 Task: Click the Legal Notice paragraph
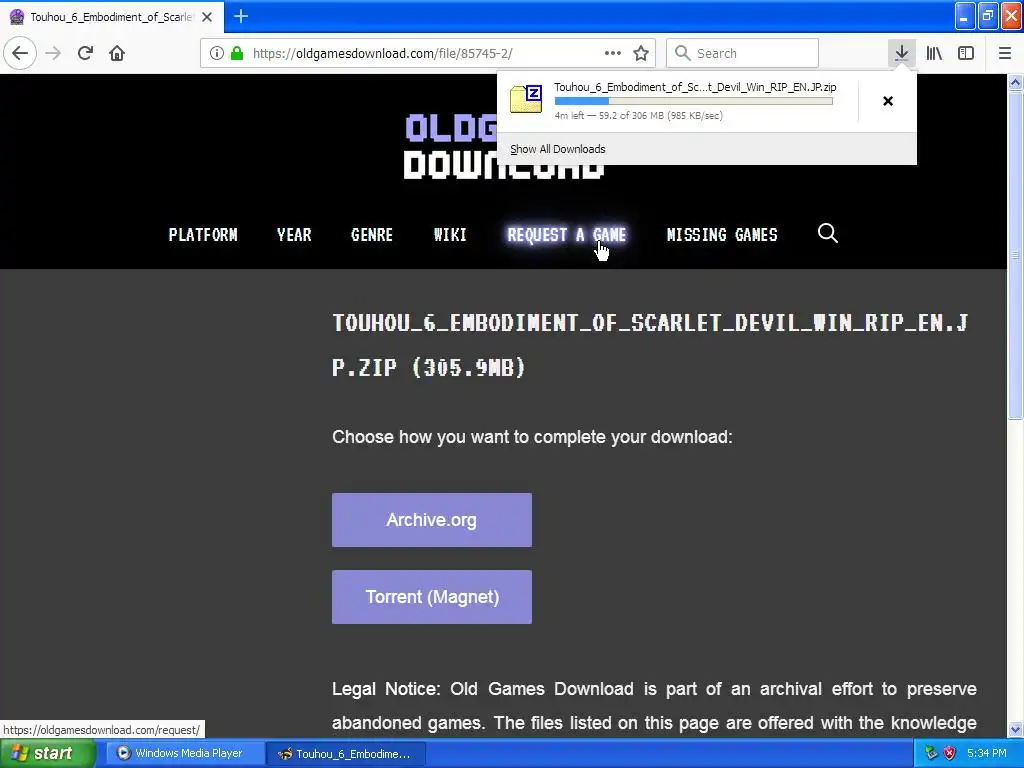coord(654,706)
